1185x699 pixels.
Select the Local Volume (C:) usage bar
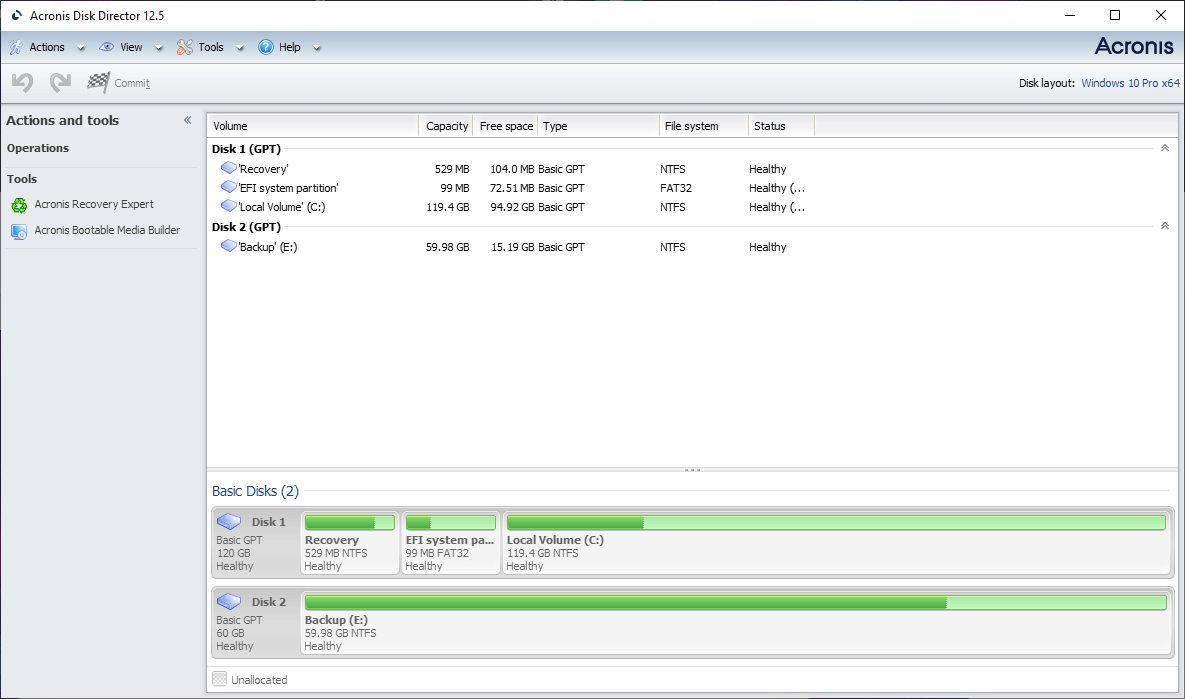click(836, 523)
